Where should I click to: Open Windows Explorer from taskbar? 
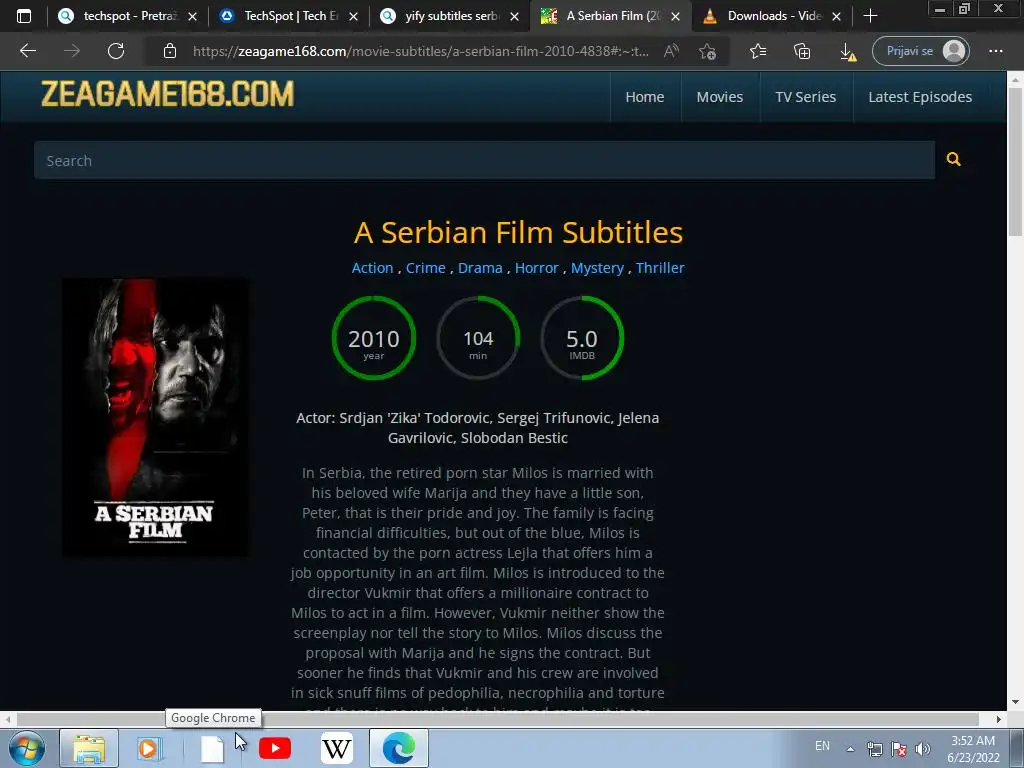(x=89, y=748)
